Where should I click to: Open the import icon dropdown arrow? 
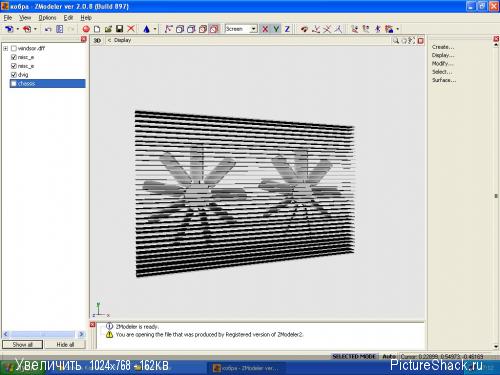point(18,29)
